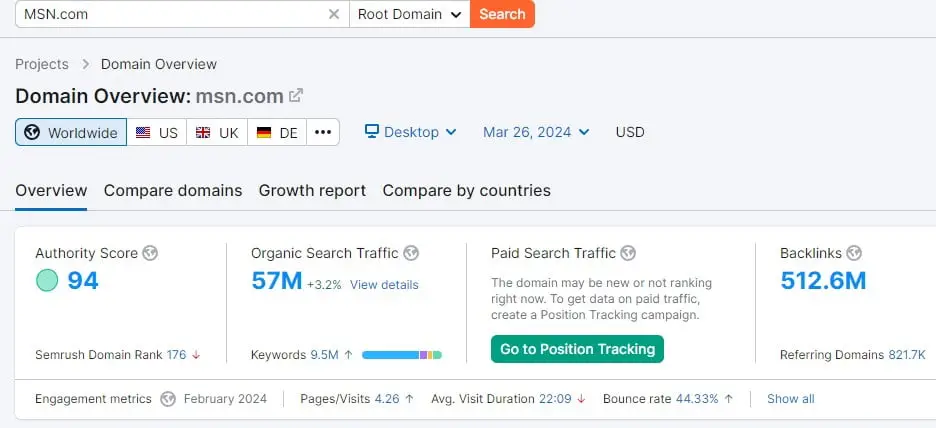Click the Worldwide globe icon
936x428 pixels.
pos(32,132)
